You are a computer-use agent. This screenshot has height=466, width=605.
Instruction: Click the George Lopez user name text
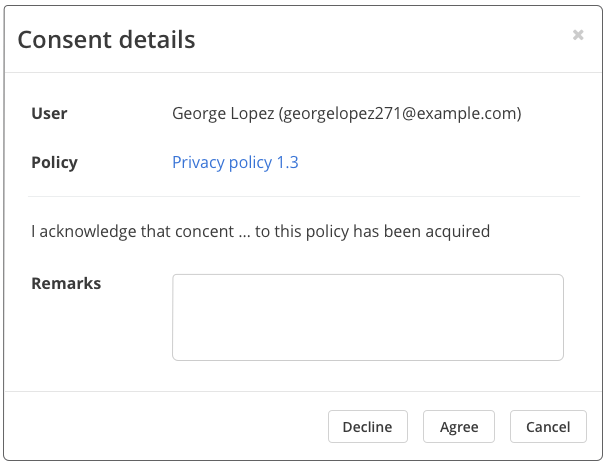[223, 113]
